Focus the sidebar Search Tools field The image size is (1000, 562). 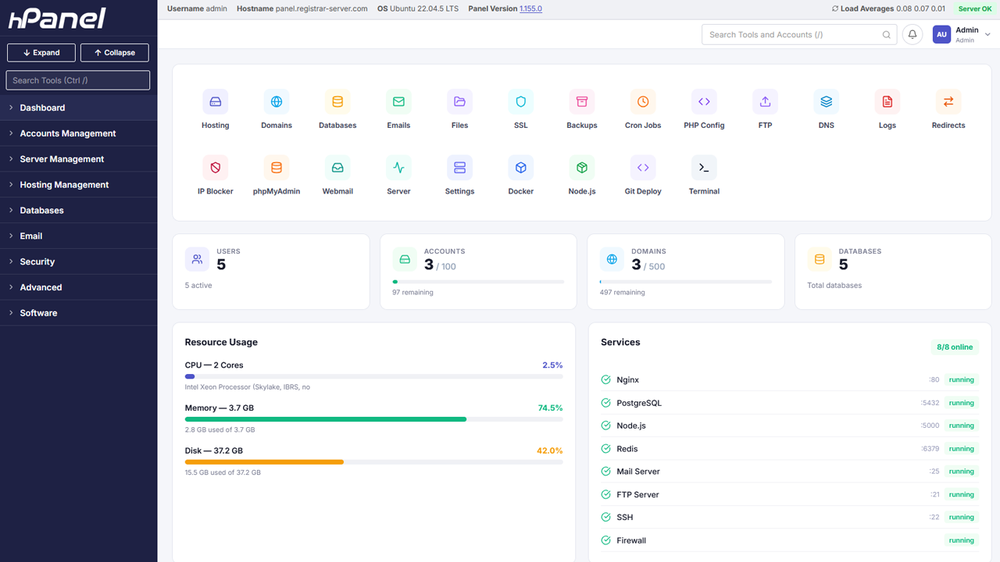[x=78, y=80]
